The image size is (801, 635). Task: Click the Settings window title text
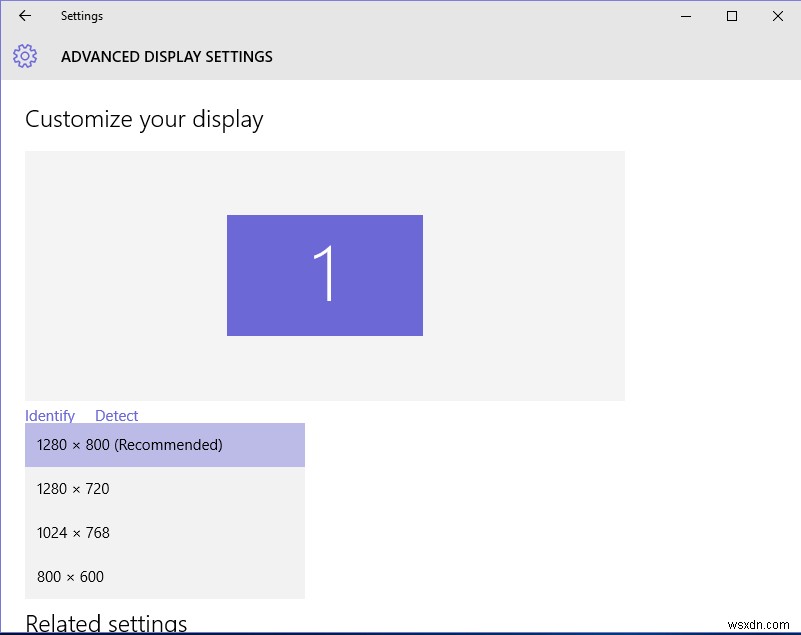81,16
